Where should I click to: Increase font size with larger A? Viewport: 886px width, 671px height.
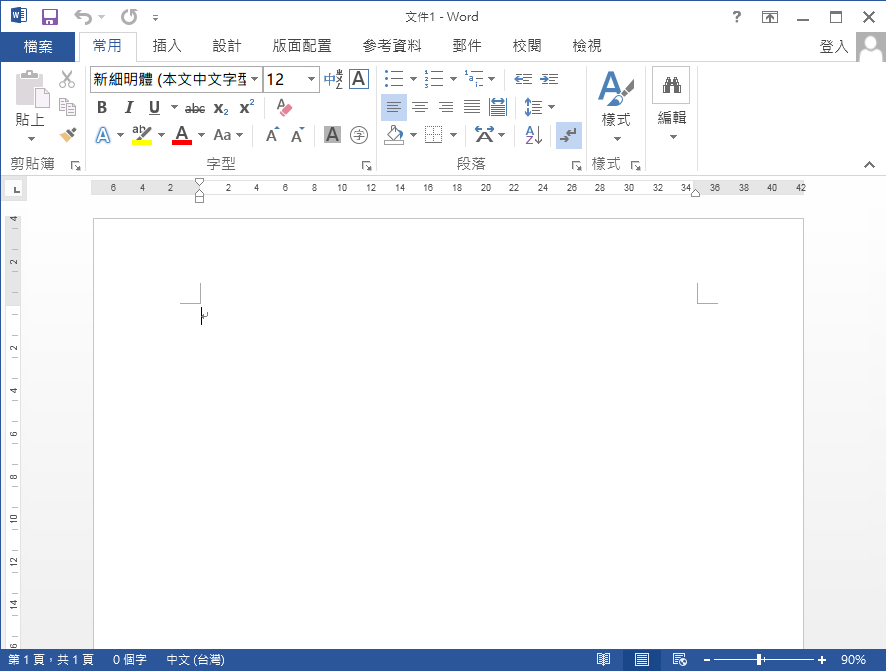(272, 135)
